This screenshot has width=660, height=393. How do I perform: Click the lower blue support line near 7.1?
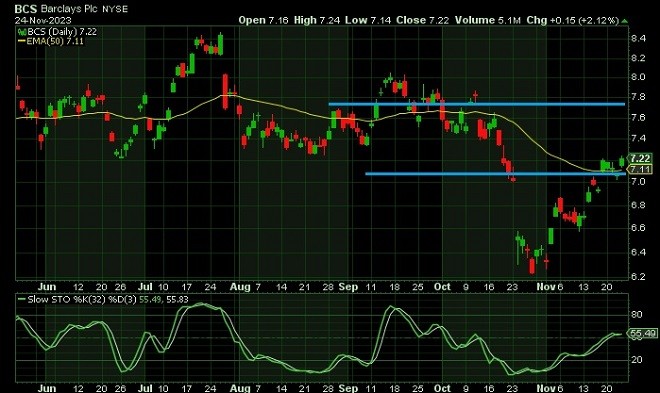[x=495, y=173]
